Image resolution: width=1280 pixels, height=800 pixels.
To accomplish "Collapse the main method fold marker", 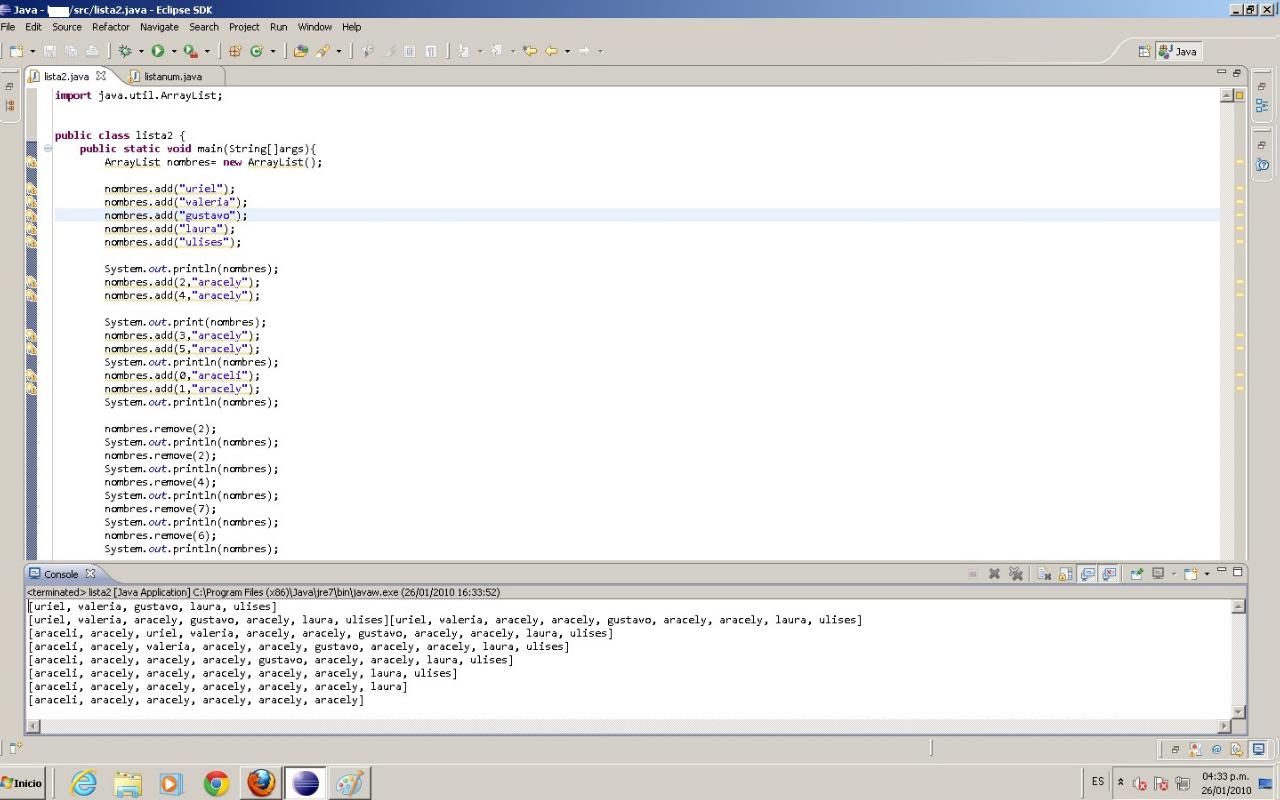I will pyautogui.click(x=47, y=149).
